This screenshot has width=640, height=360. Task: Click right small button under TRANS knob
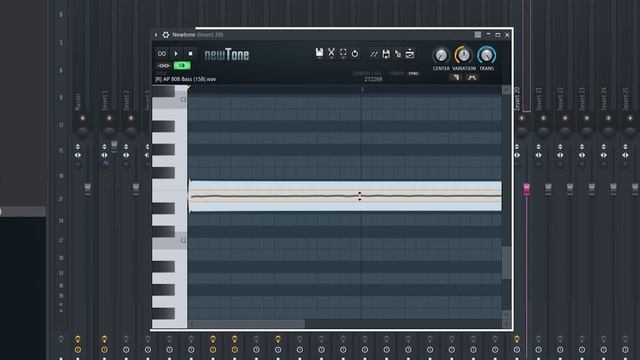472,77
